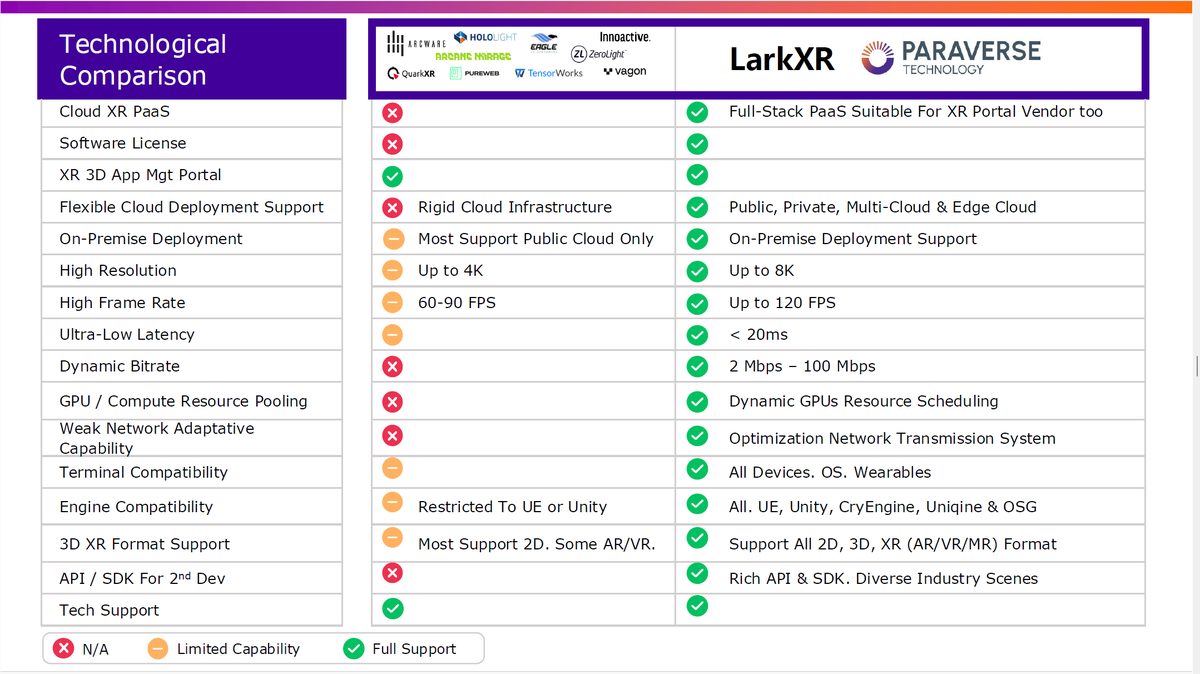Screen dimensions: 1200x674
Task: Click the green check beside "On-Premise Deployment Support"
Action: coord(697,239)
